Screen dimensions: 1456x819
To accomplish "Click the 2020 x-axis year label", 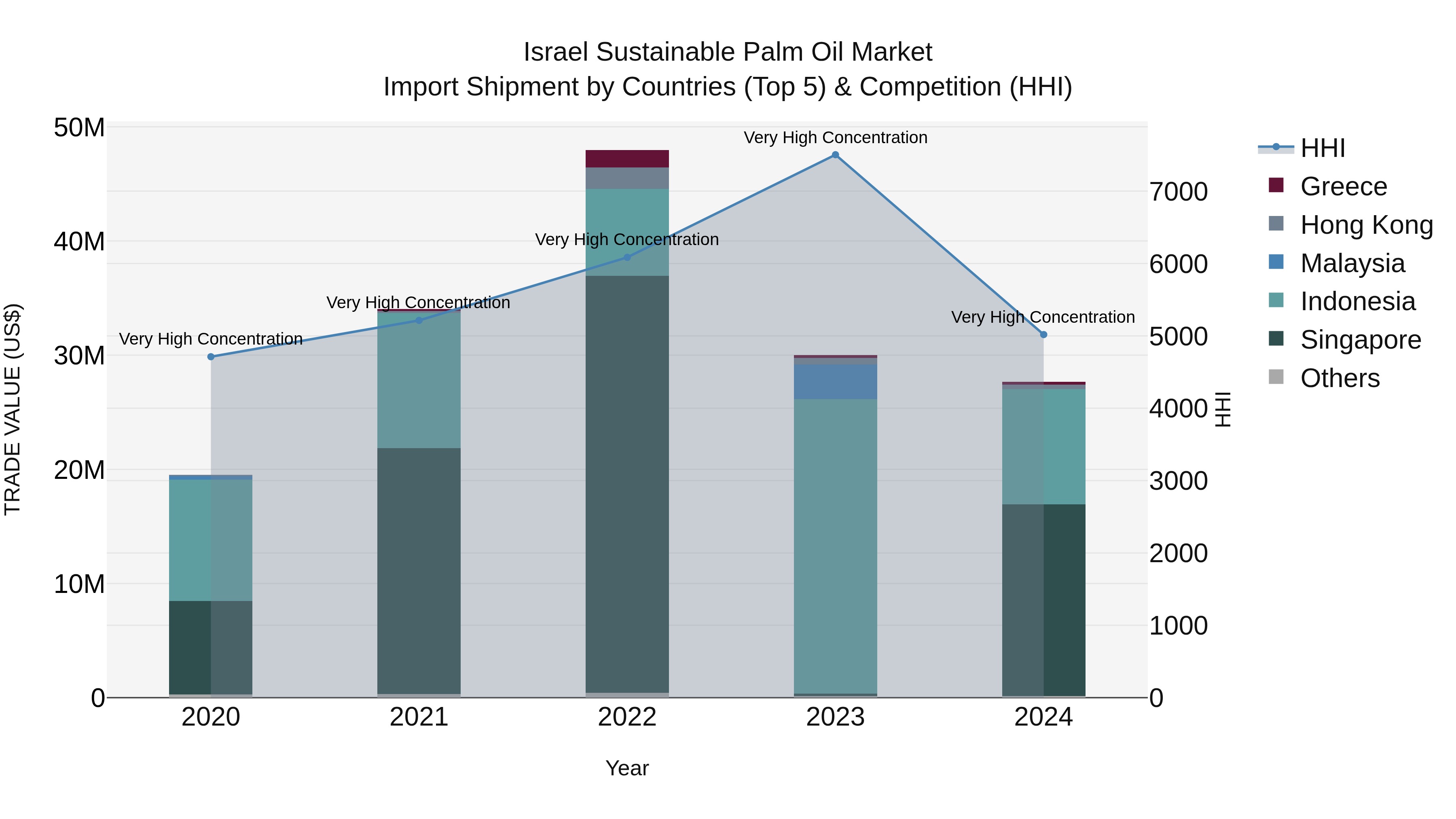I will [x=211, y=717].
